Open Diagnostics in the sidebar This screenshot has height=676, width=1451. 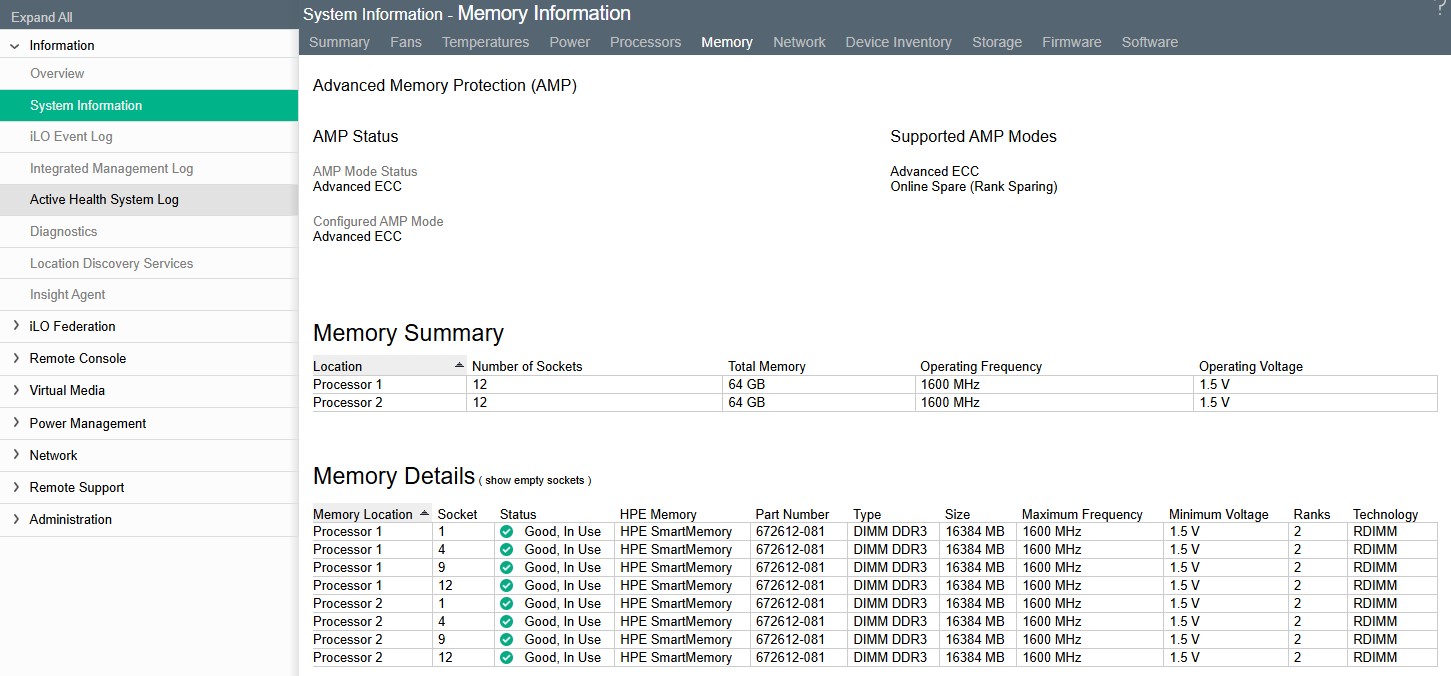click(x=64, y=231)
